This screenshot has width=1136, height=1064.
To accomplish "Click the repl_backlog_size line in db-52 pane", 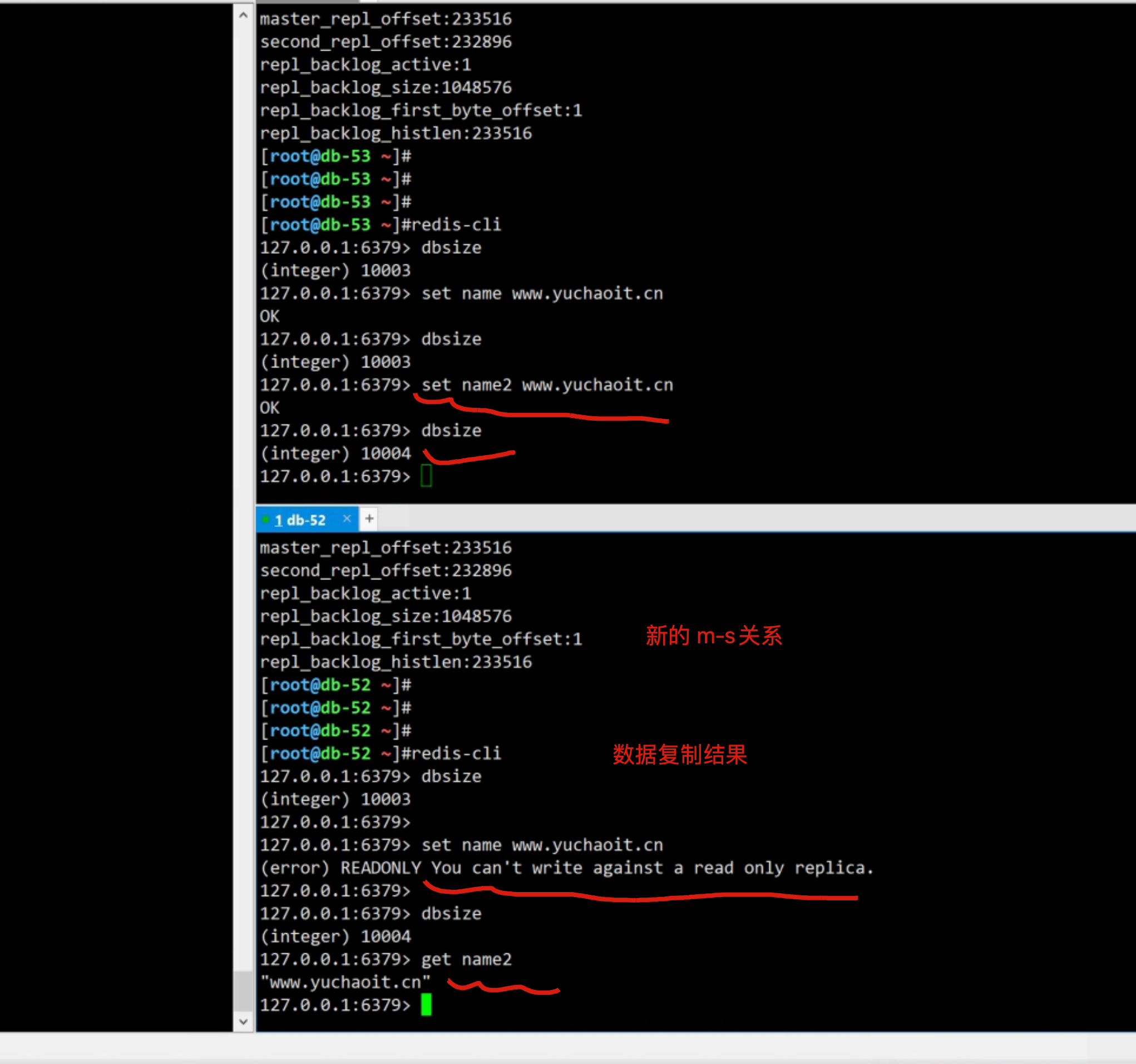I will tap(386, 616).
